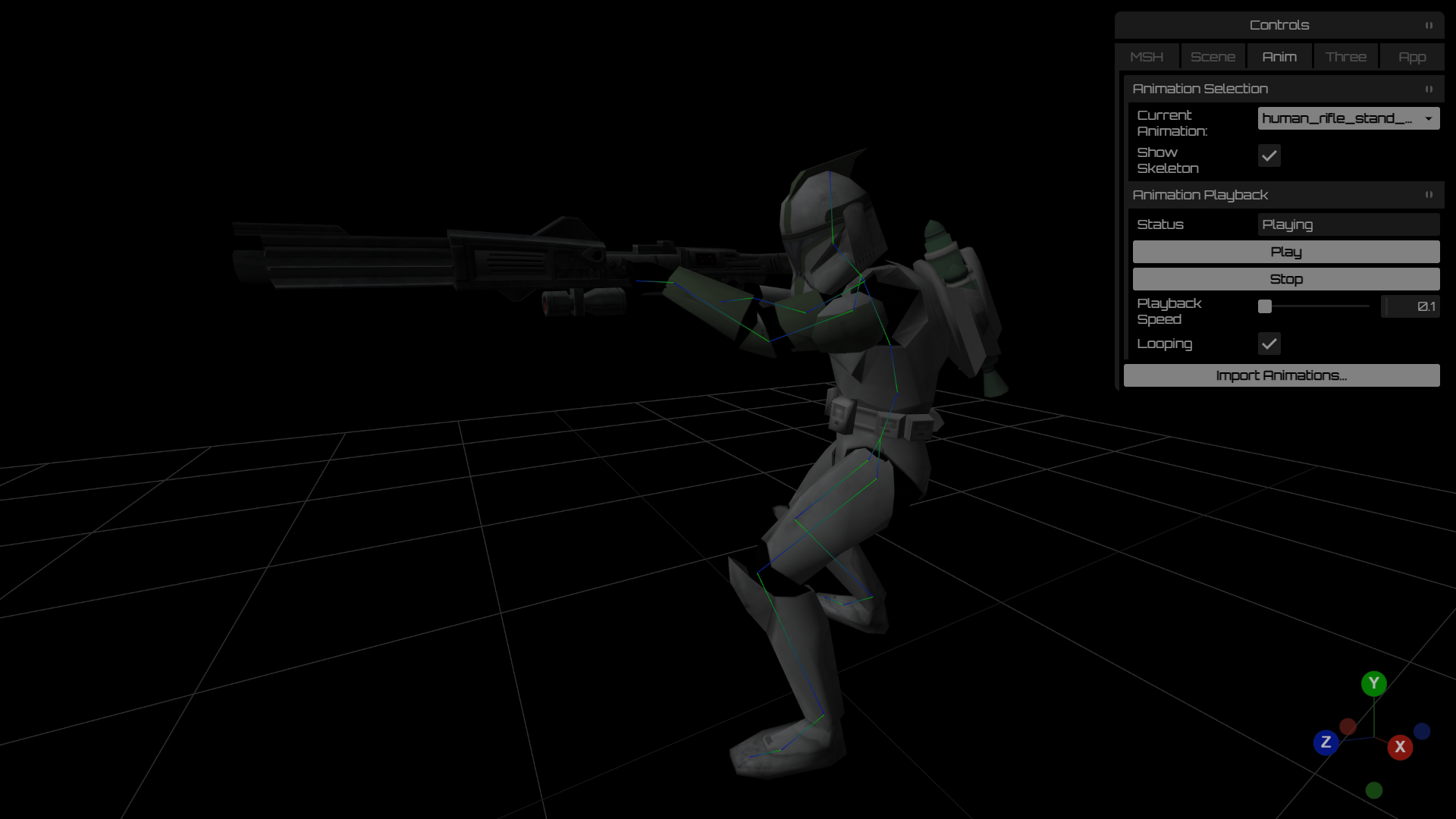The width and height of the screenshot is (1456, 819).
Task: Click the dim negative Y axis gizmo dot
Action: click(x=1373, y=791)
